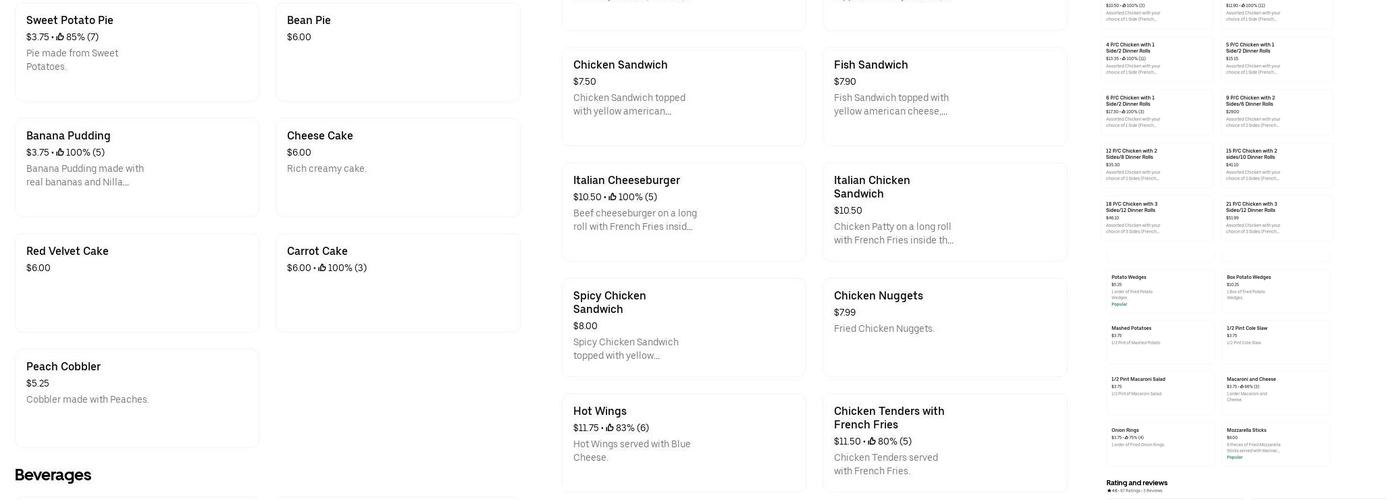Viewport: 1400px width, 500px height.
Task: Click thumbs-up icon on Italian Cheeseburger
Action: 612,197
